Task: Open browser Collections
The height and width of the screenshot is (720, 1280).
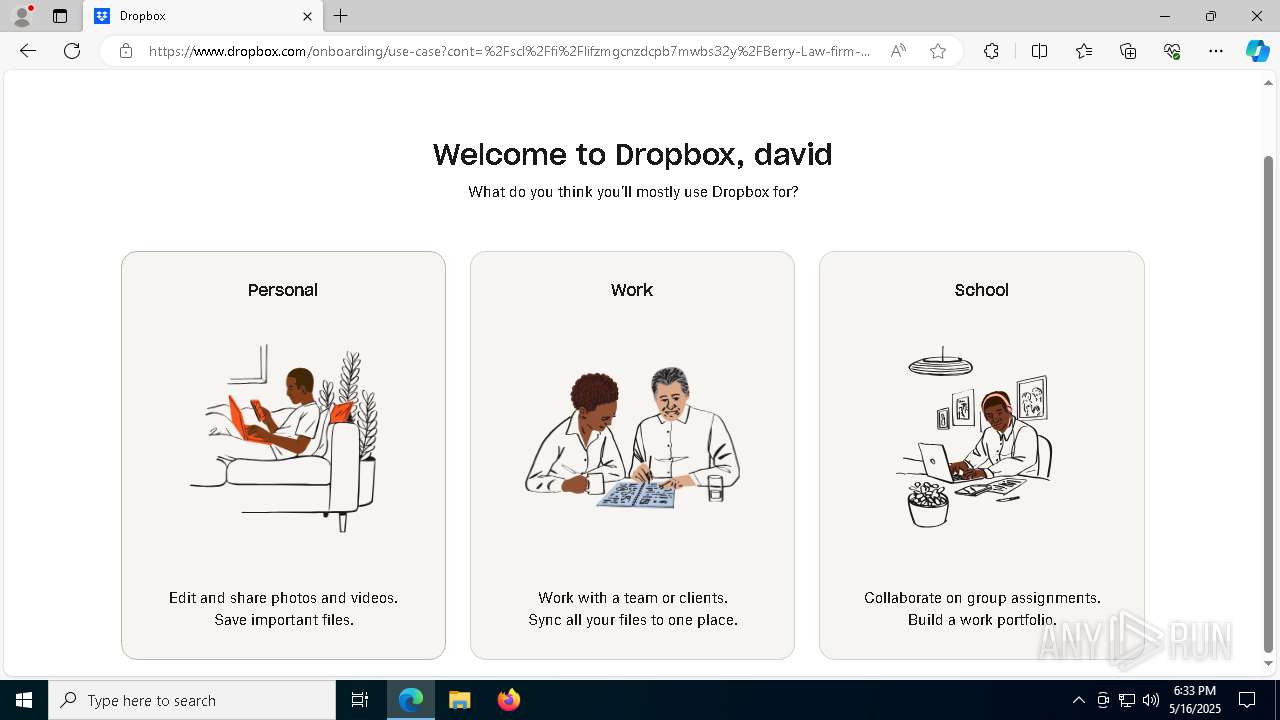Action: click(x=1128, y=51)
